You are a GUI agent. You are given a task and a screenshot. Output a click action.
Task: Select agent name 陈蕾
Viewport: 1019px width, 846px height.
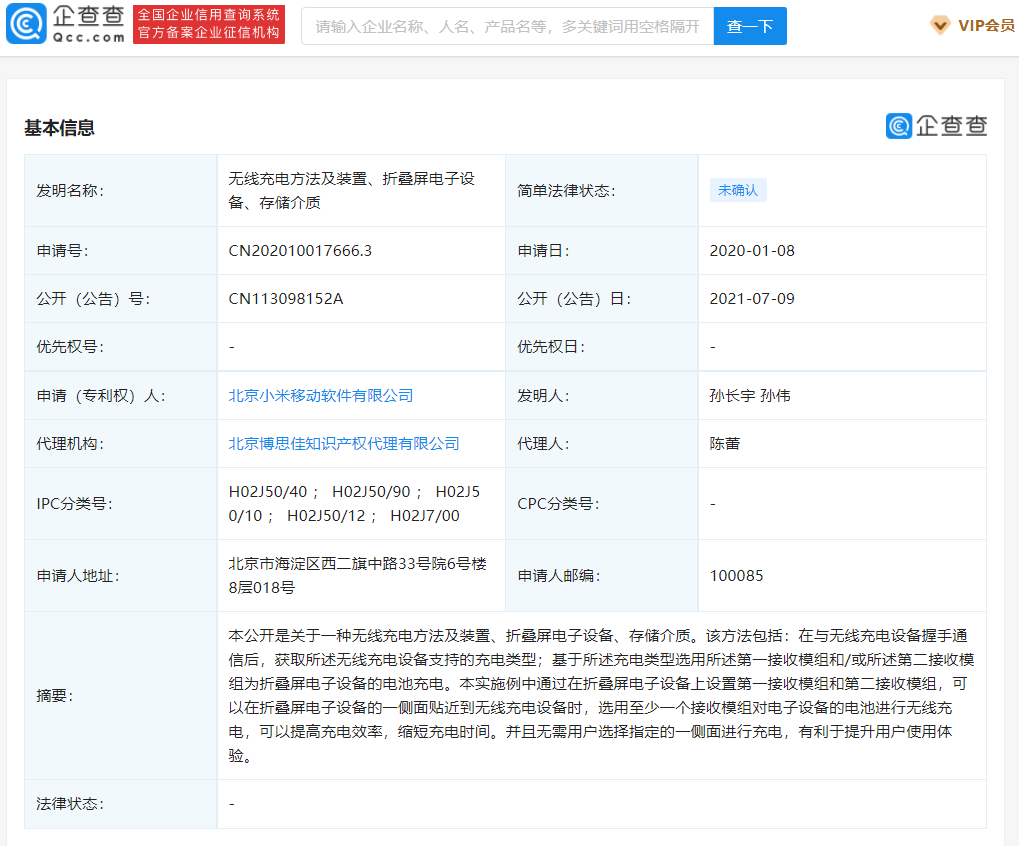pos(725,443)
